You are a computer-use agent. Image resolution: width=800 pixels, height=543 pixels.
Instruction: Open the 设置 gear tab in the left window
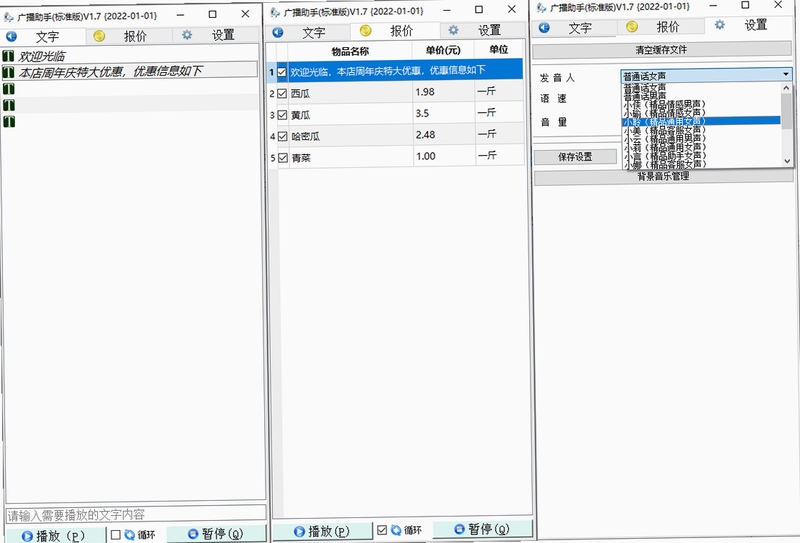click(x=217, y=35)
